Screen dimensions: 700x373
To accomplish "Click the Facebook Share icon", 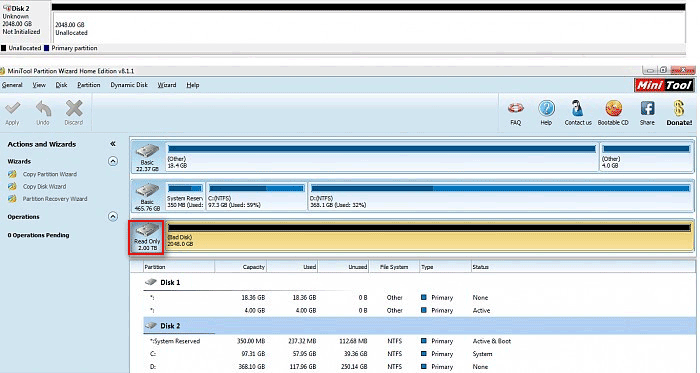I will [x=647, y=108].
